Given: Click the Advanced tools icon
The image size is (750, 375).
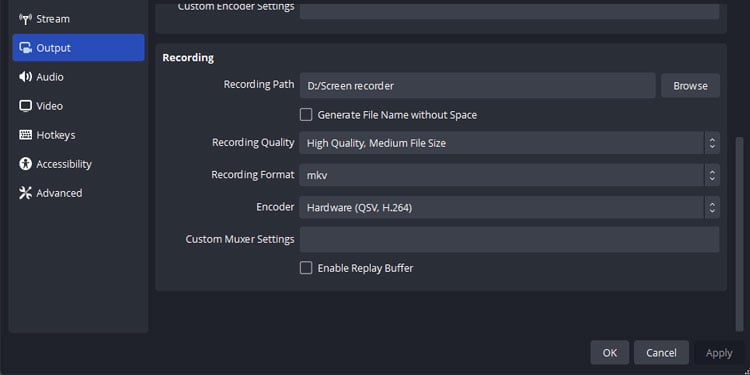Looking at the screenshot, I should click(x=25, y=193).
